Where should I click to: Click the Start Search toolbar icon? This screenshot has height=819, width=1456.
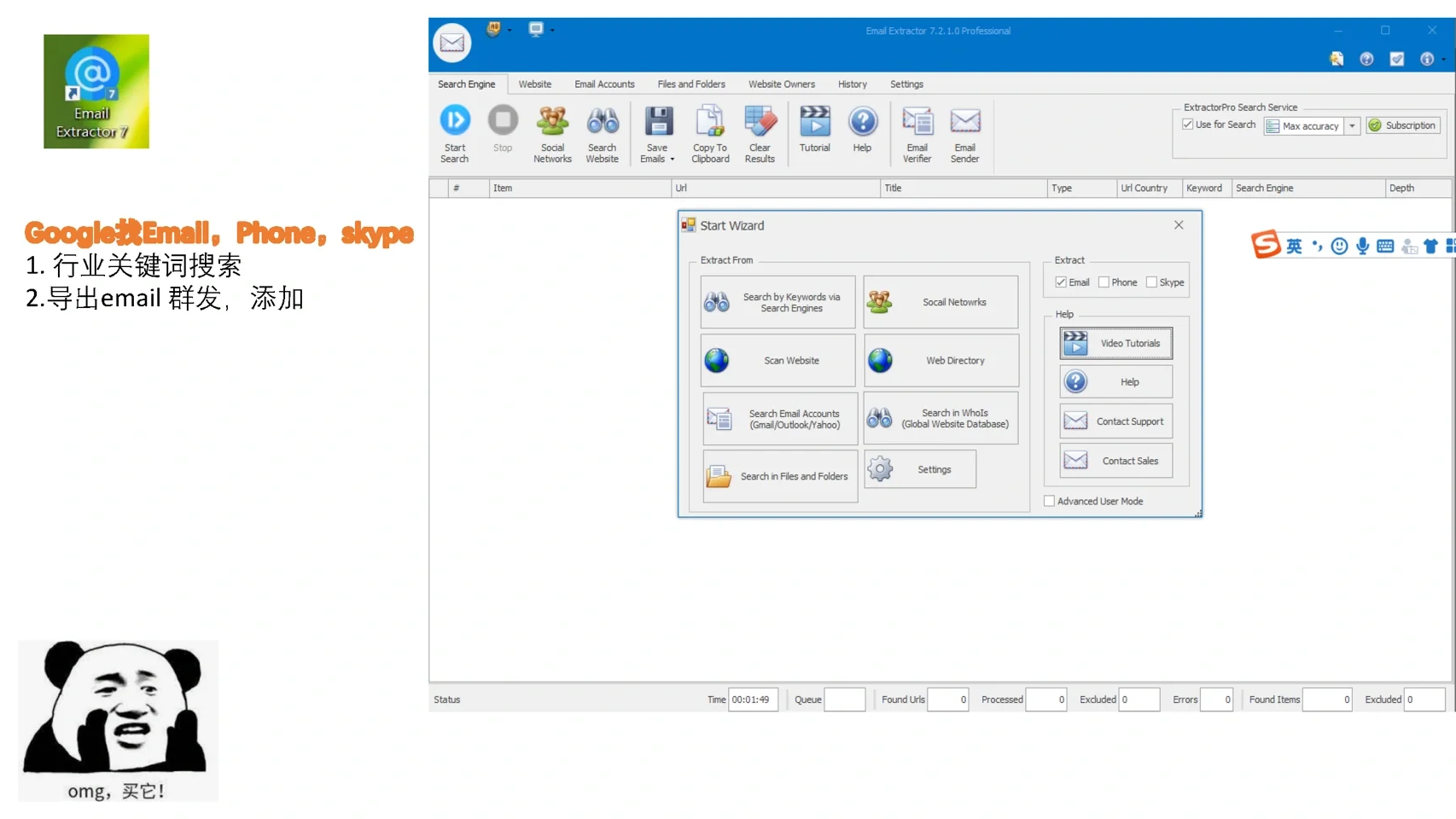click(455, 121)
